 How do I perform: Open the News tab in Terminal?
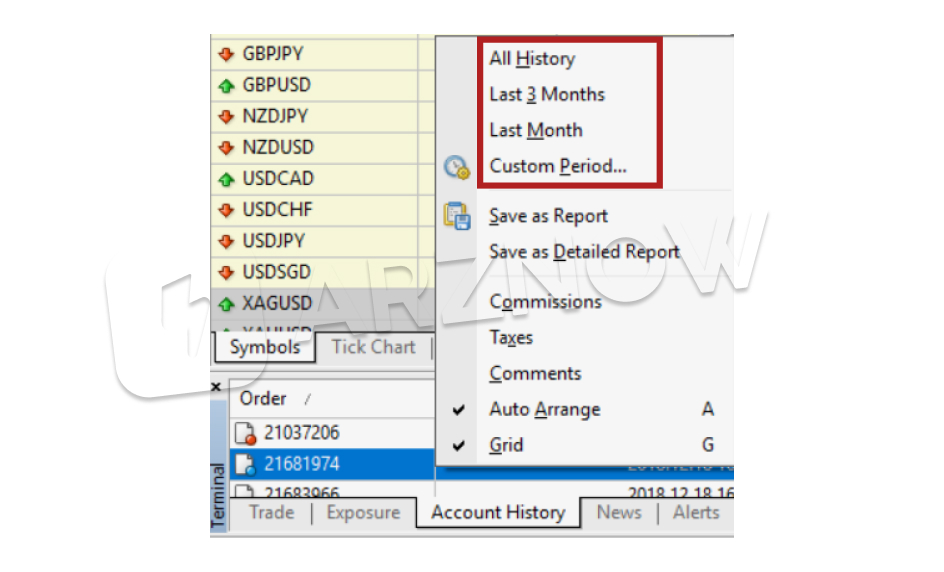coord(619,513)
